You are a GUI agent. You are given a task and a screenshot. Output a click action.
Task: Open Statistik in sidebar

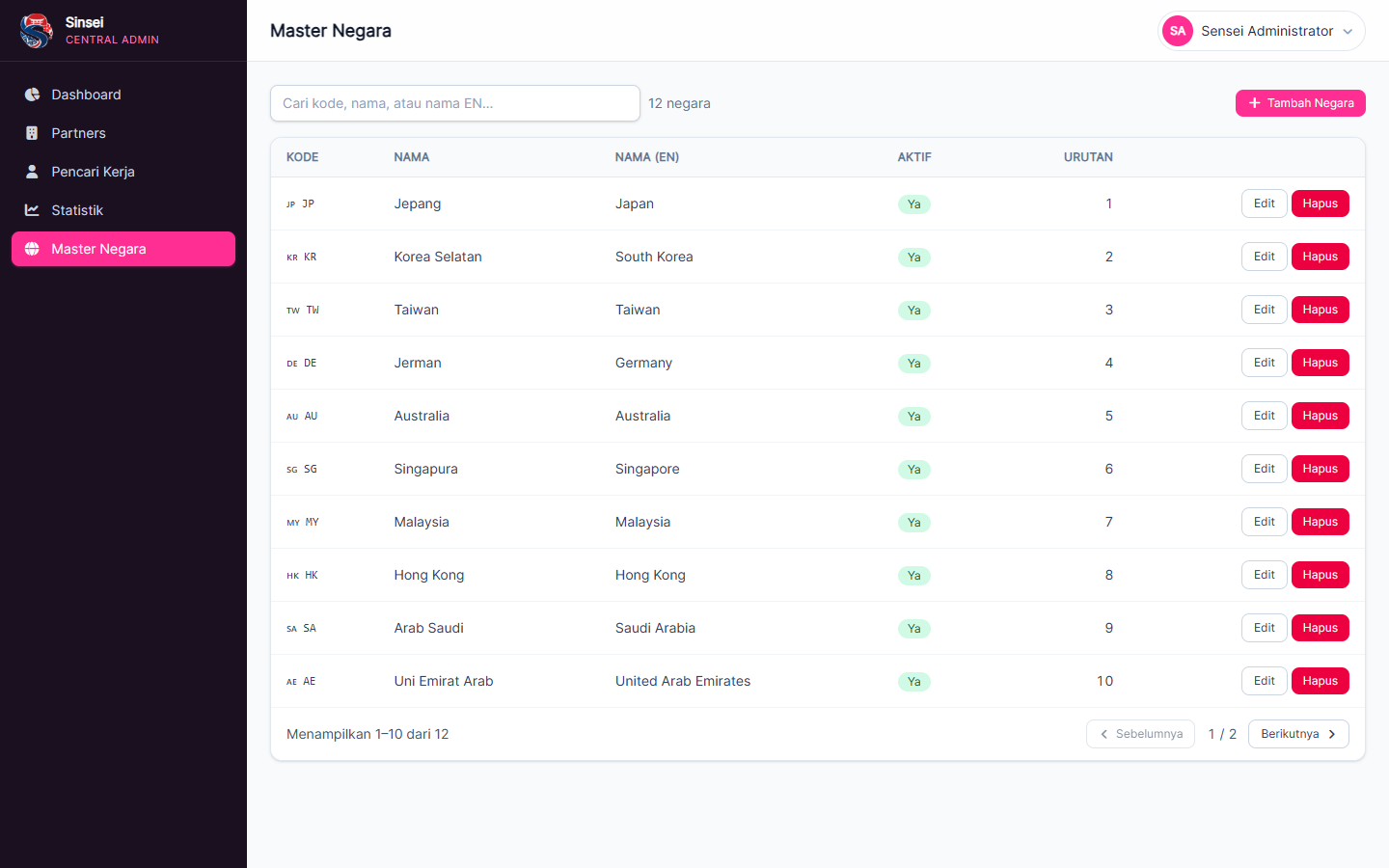(x=123, y=210)
